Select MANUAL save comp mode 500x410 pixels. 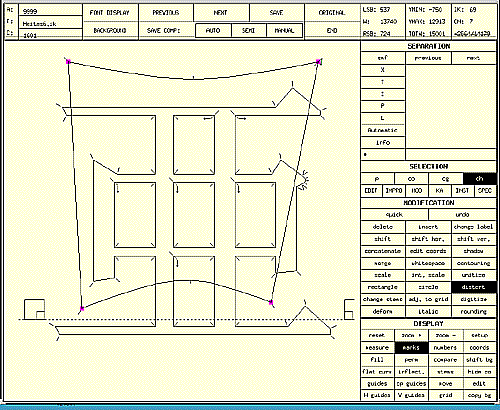coord(284,30)
